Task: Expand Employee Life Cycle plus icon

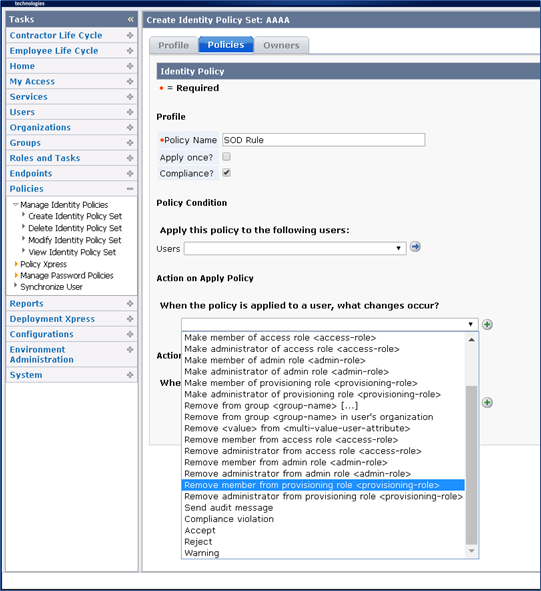Action: [130, 51]
